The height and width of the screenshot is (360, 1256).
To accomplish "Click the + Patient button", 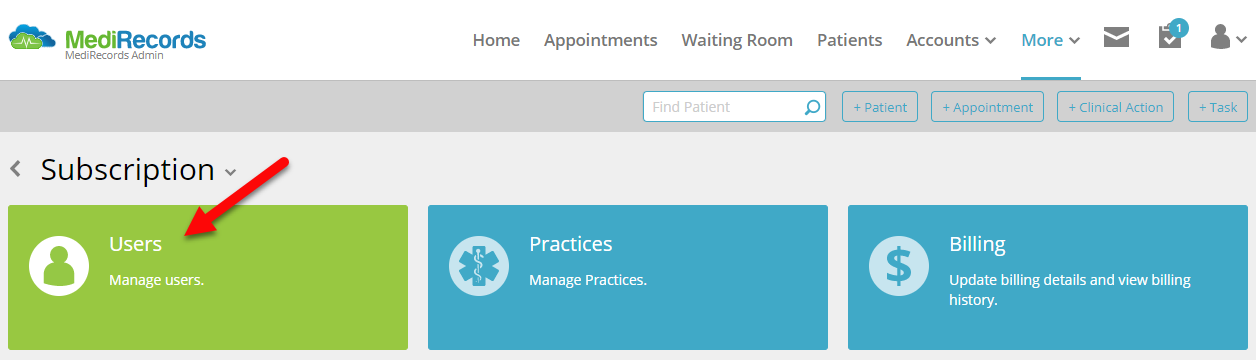I will 880,107.
